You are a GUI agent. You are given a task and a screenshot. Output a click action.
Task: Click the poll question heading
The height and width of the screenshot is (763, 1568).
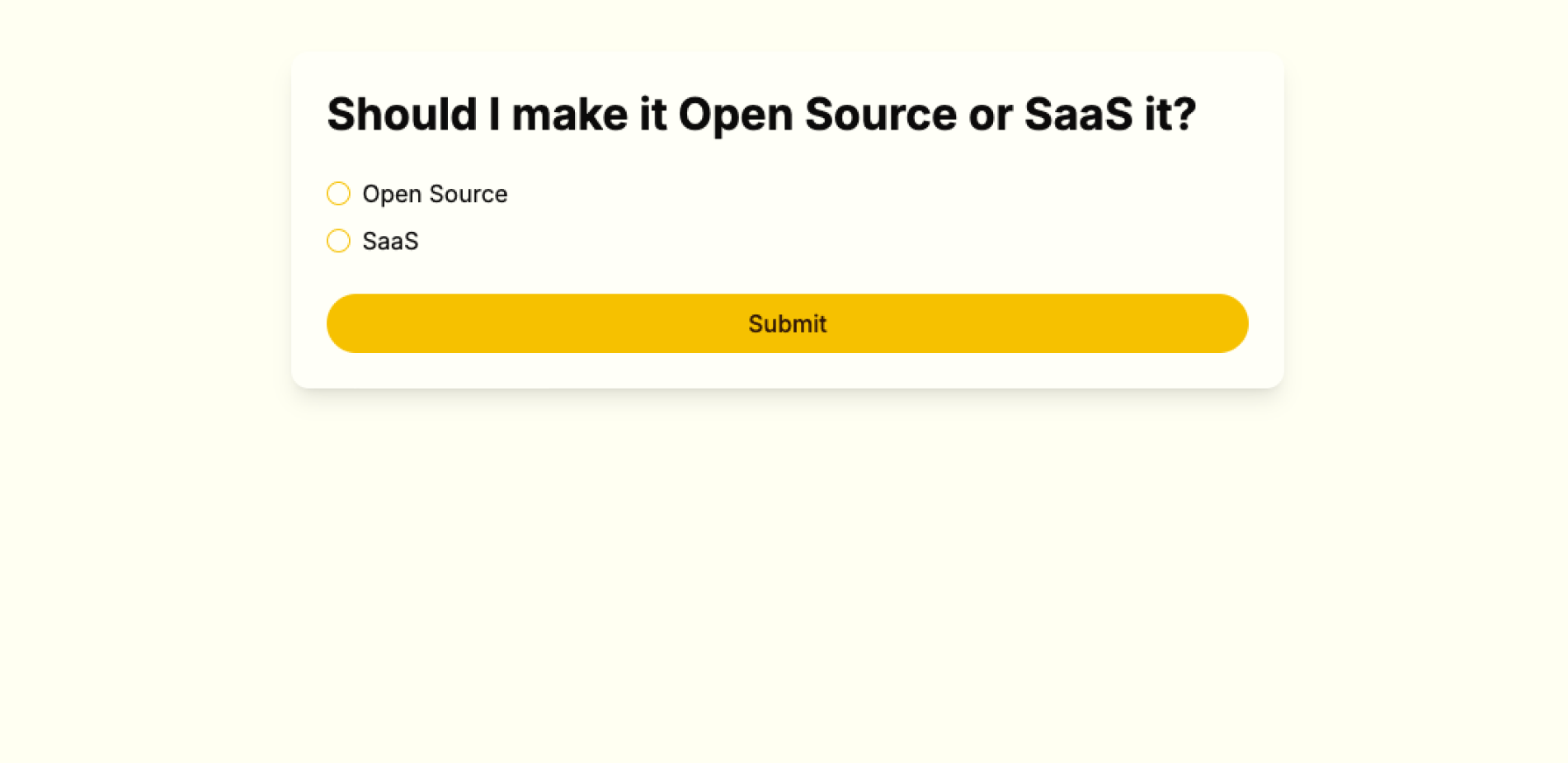[x=761, y=114]
